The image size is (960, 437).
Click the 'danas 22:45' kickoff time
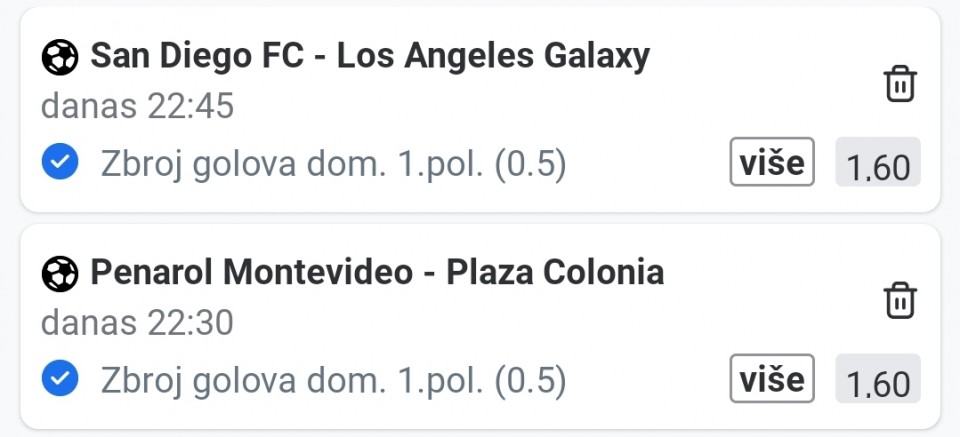(x=137, y=106)
